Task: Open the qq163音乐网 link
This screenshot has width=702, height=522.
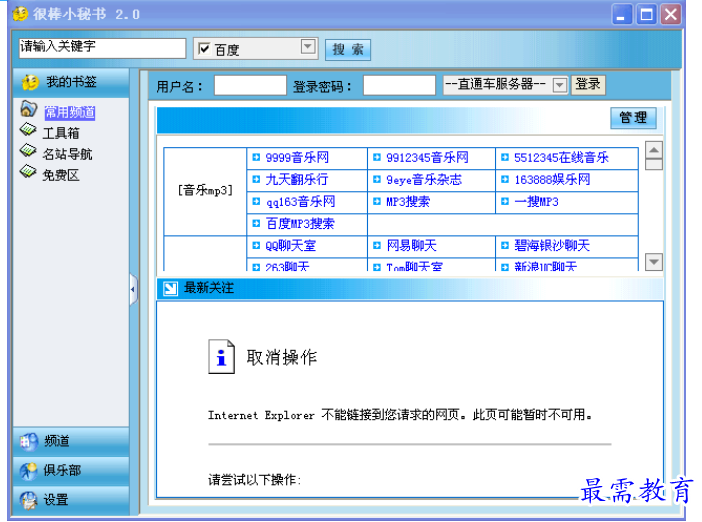Action: (300, 202)
